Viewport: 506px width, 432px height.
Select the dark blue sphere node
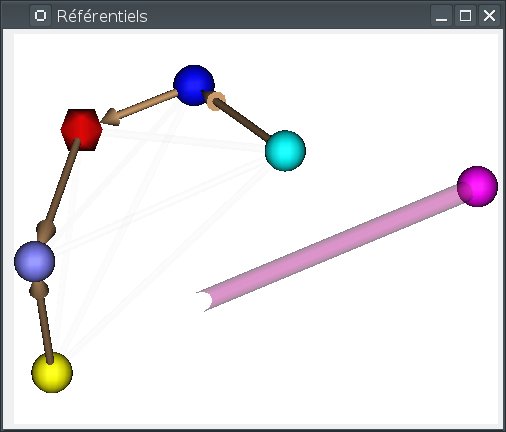point(194,85)
